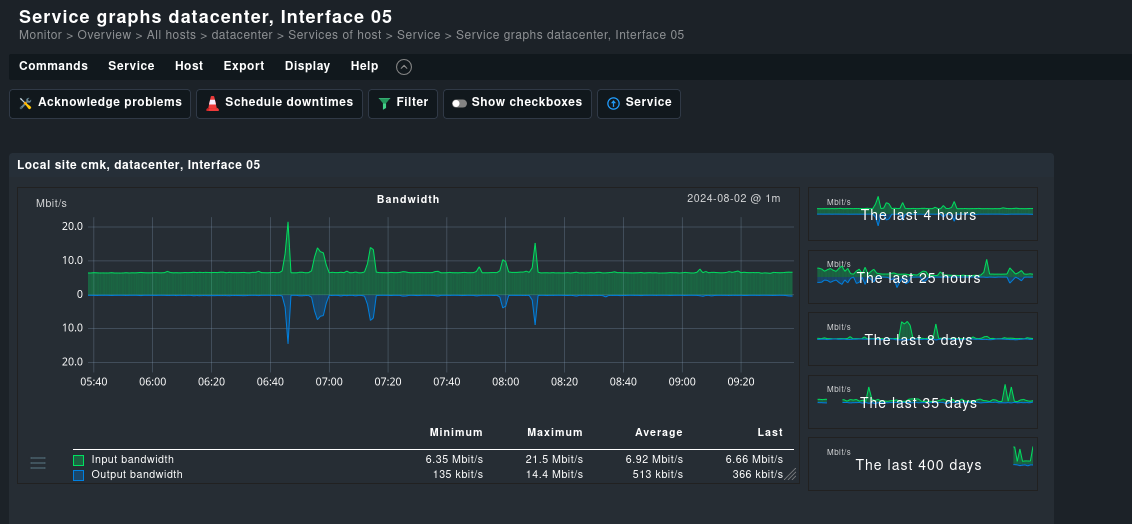Click the Schedule downtimes cone icon

pyautogui.click(x=213, y=103)
